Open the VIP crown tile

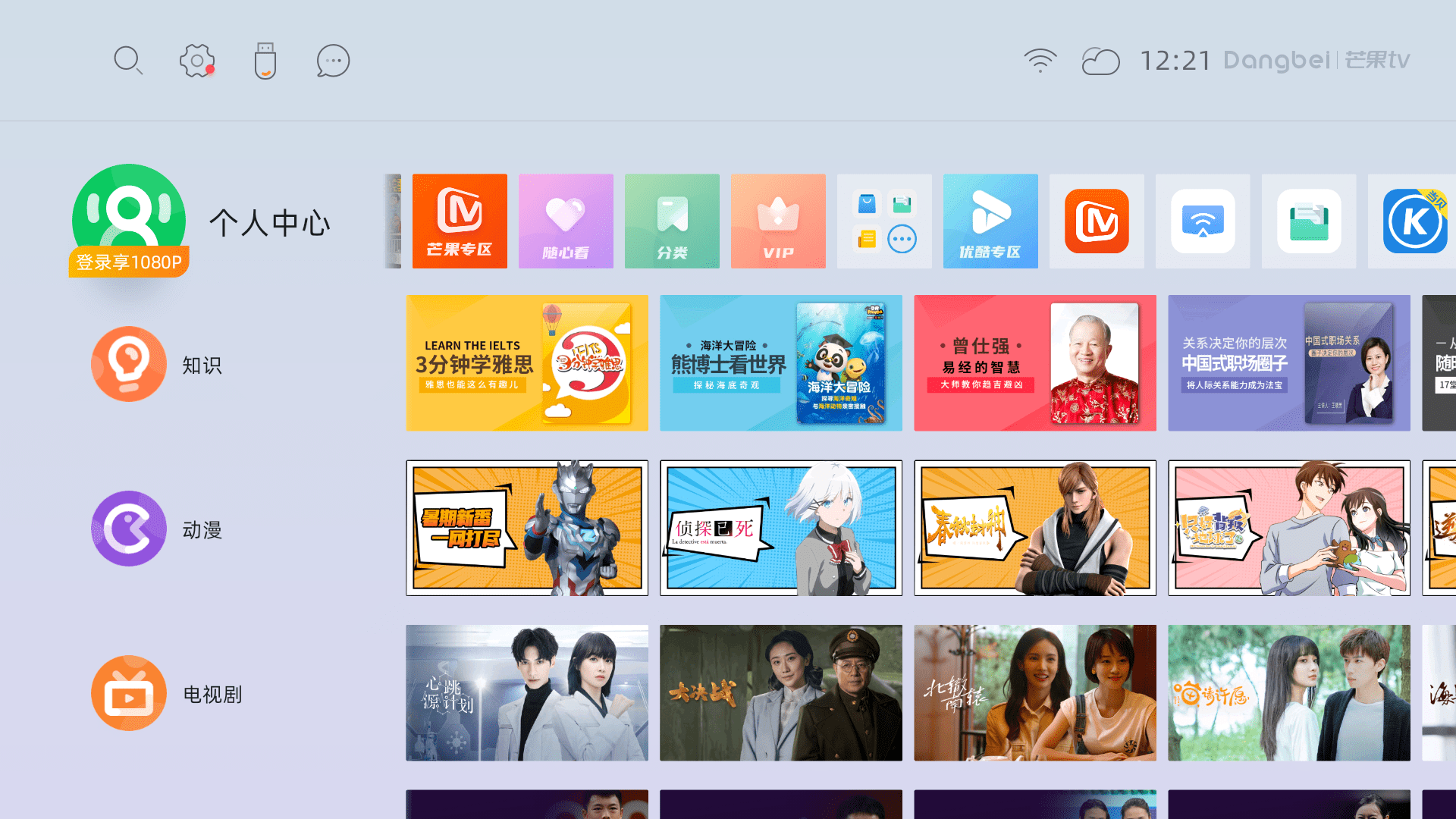point(778,221)
